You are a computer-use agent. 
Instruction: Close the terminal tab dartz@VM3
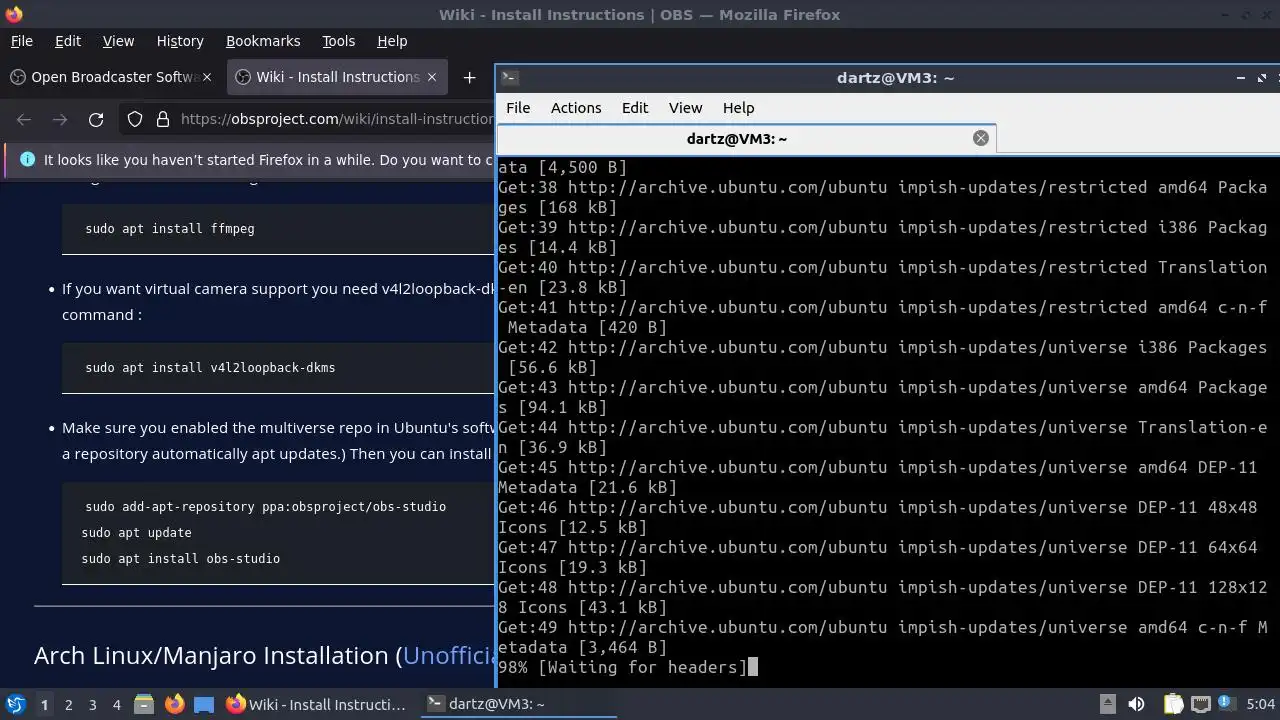click(x=981, y=138)
